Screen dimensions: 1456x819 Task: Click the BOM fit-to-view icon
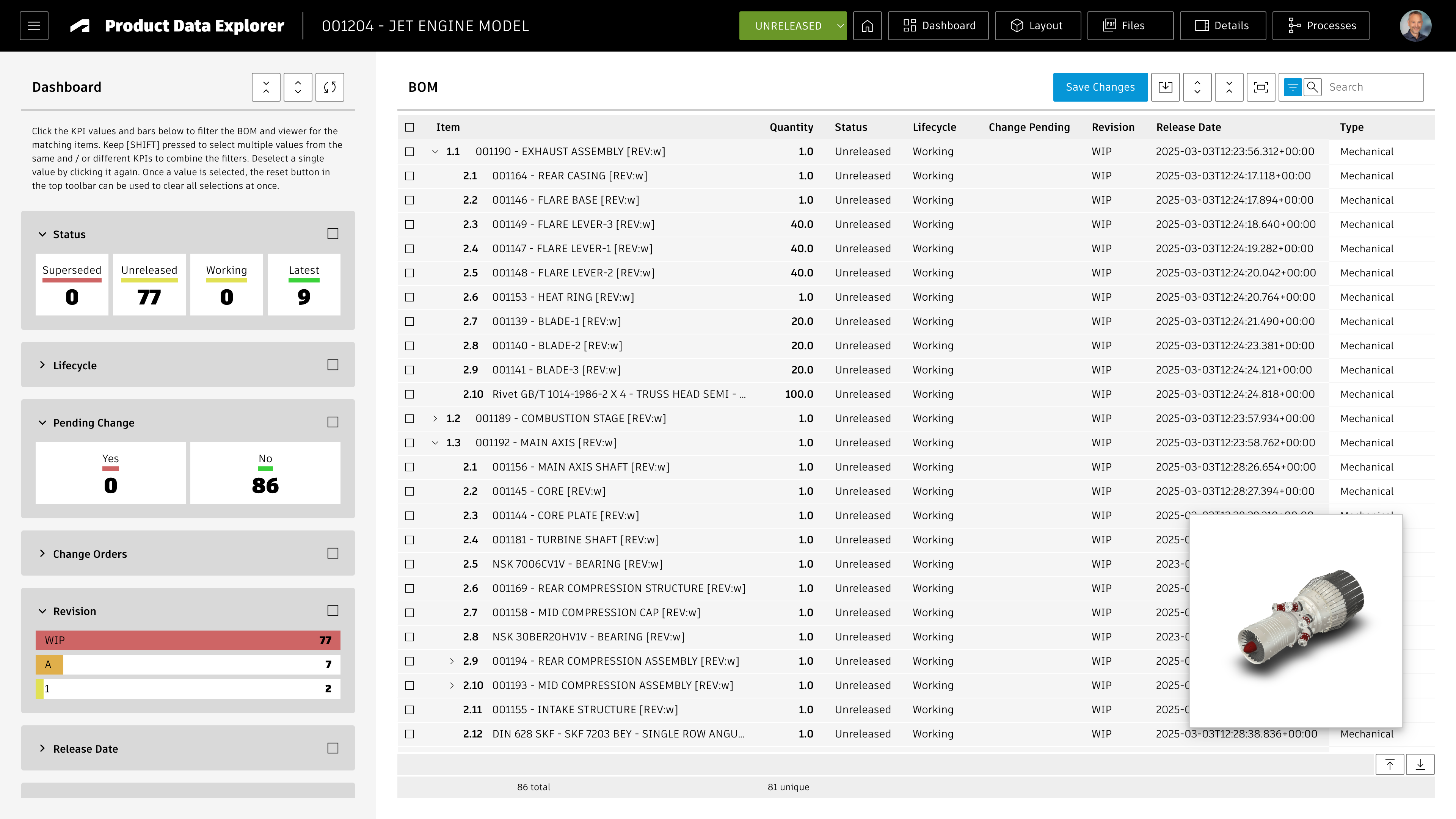click(x=1260, y=87)
